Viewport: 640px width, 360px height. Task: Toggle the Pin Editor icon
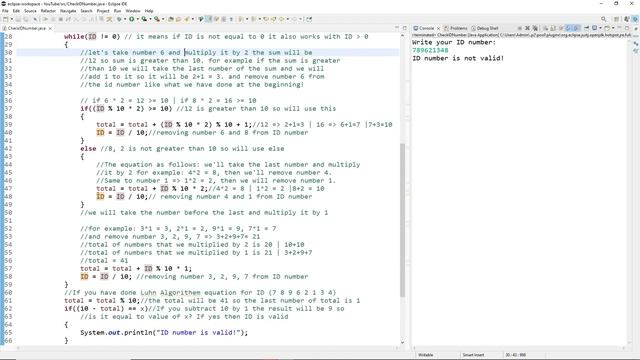[x=309, y=19]
